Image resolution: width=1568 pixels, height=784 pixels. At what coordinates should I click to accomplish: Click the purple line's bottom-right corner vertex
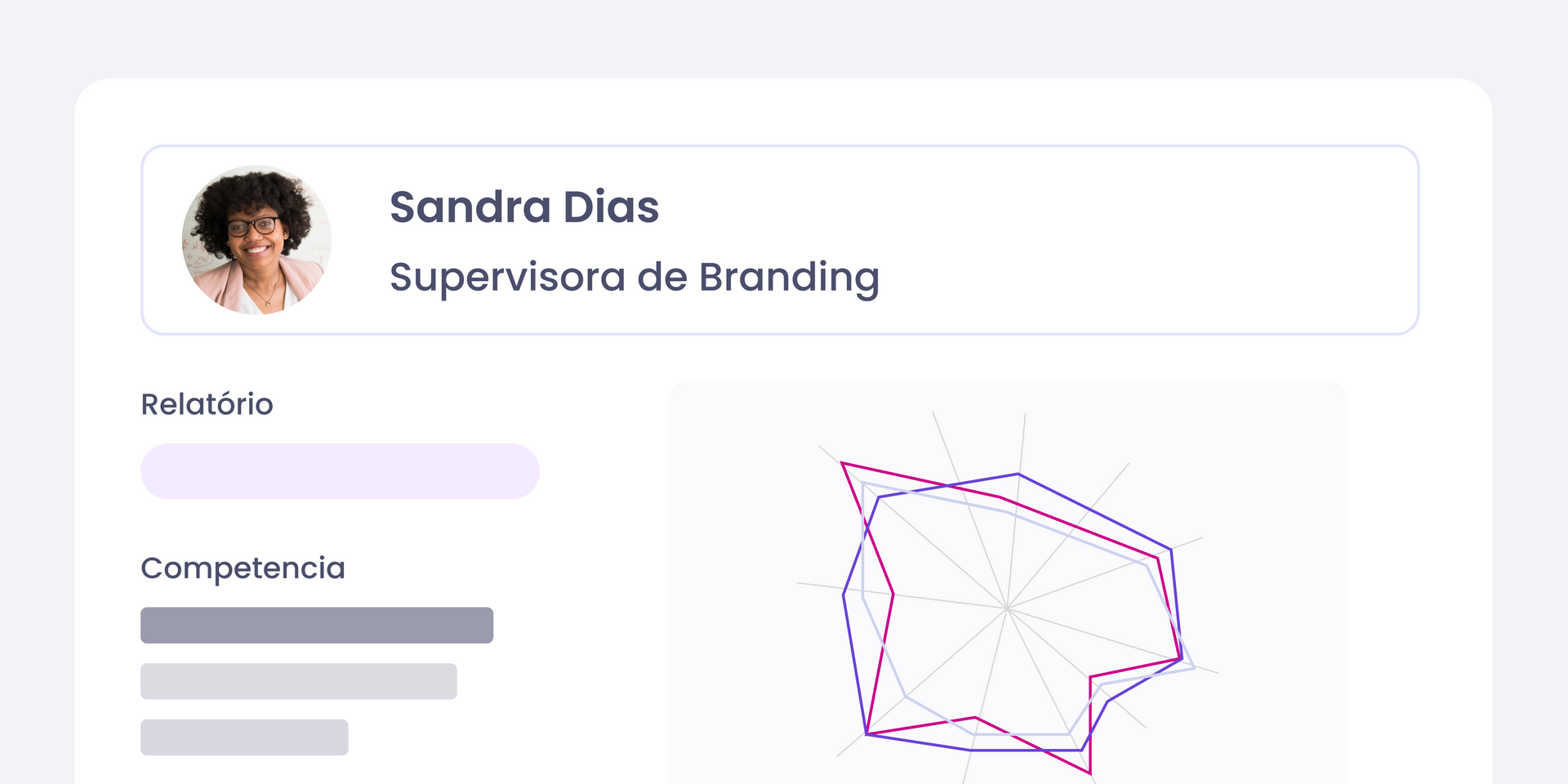1082,749
